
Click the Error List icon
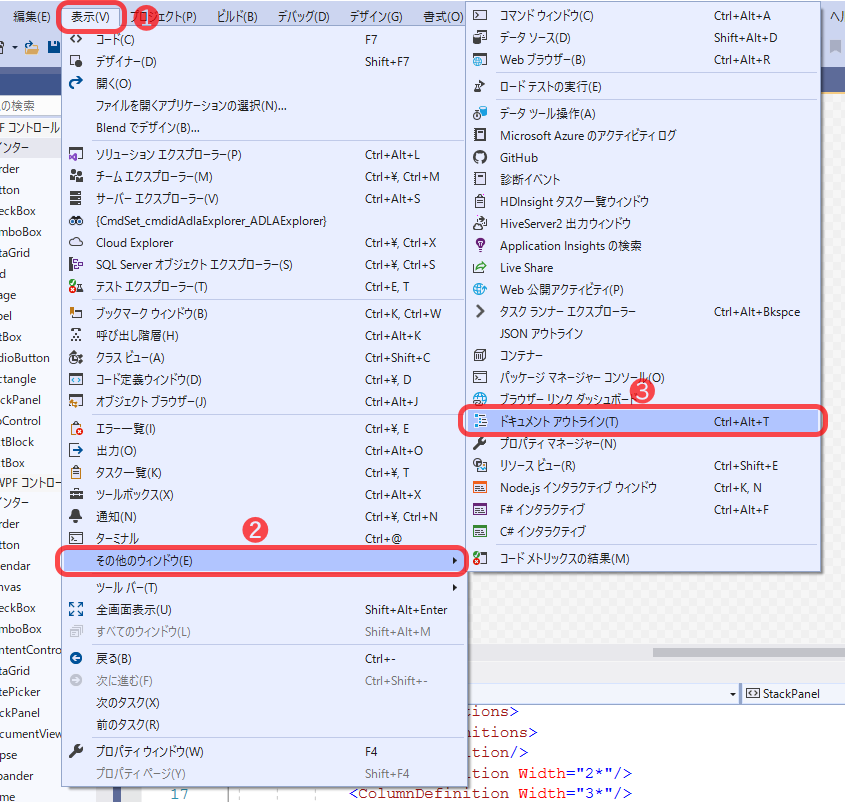tap(76, 428)
